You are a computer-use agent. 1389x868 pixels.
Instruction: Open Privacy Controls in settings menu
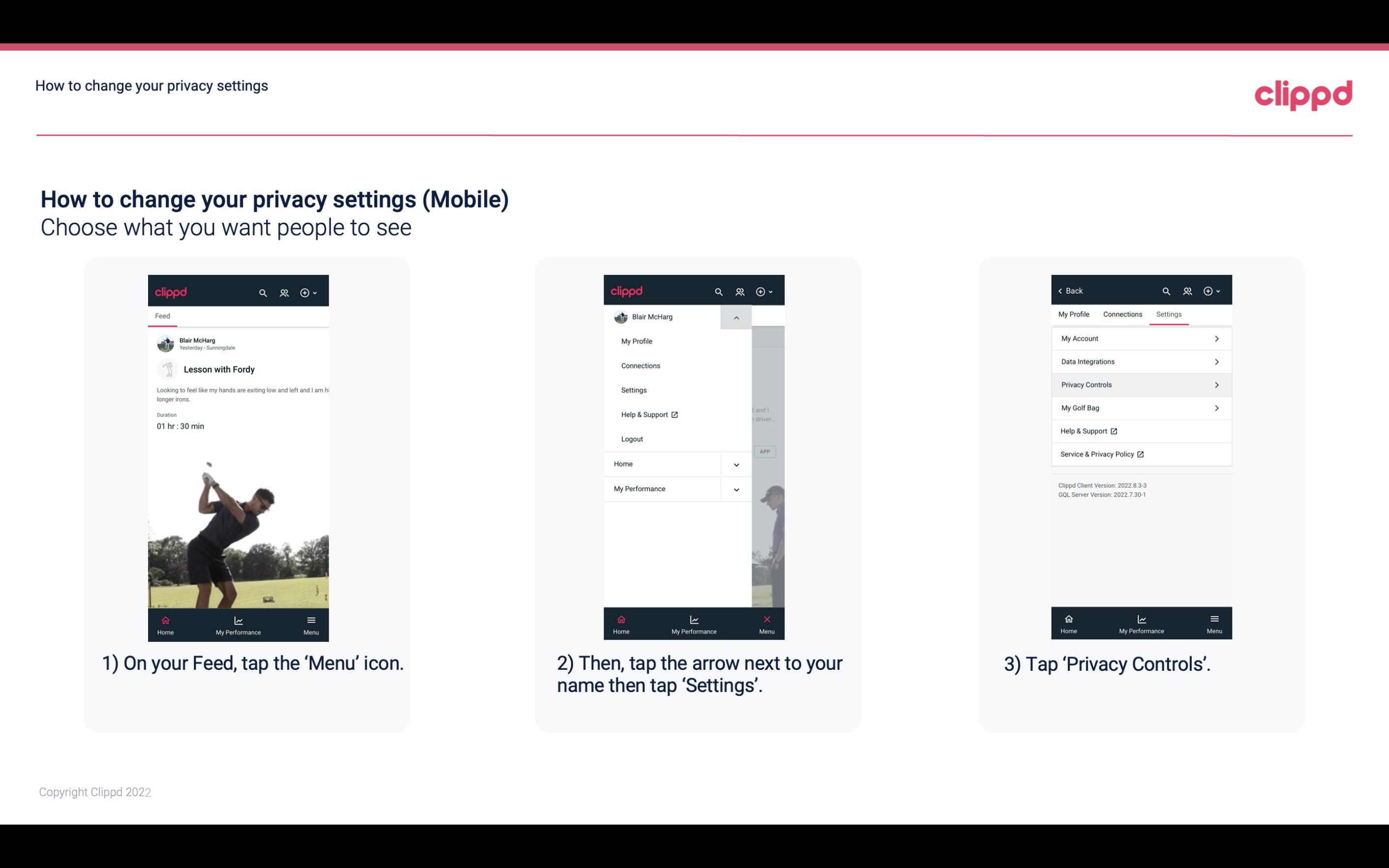1140,384
